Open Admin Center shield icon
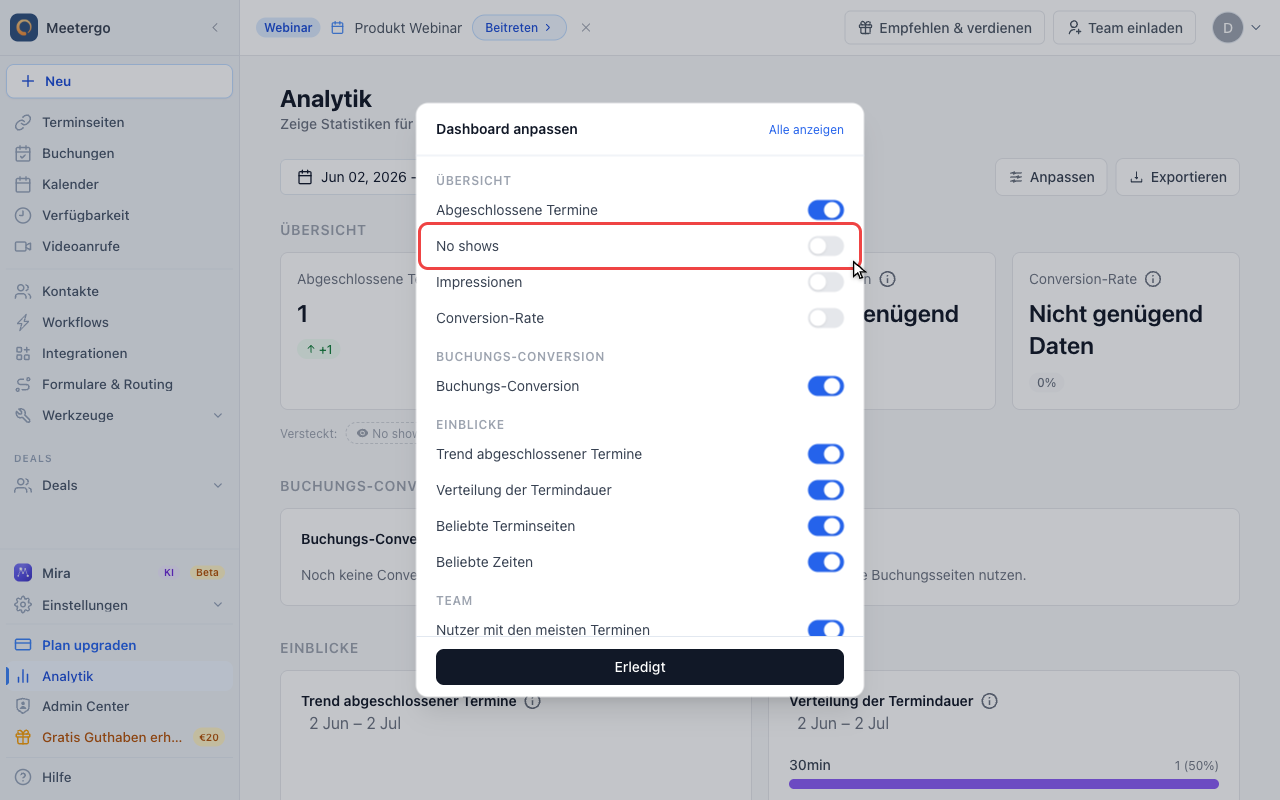Screen dimensions: 1280x800 coord(23,706)
